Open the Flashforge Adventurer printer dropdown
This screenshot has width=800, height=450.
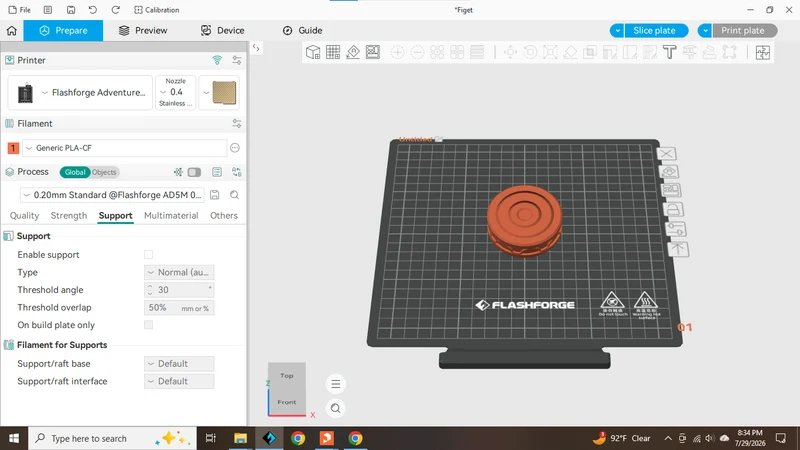coord(80,92)
